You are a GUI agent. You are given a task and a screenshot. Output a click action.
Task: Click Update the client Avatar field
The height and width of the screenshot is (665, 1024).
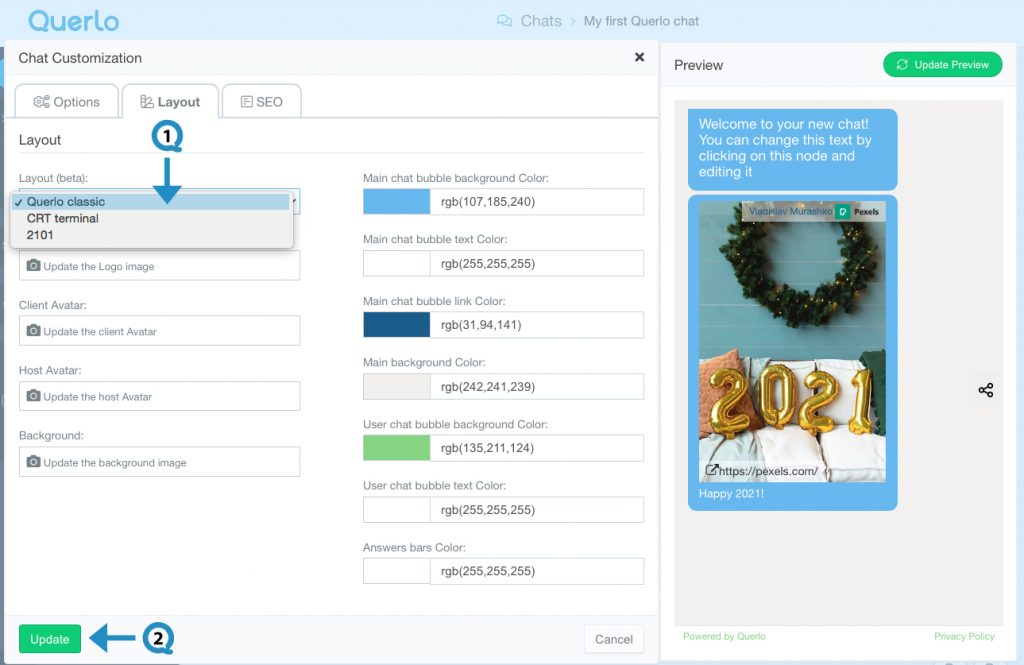pyautogui.click(x=159, y=331)
